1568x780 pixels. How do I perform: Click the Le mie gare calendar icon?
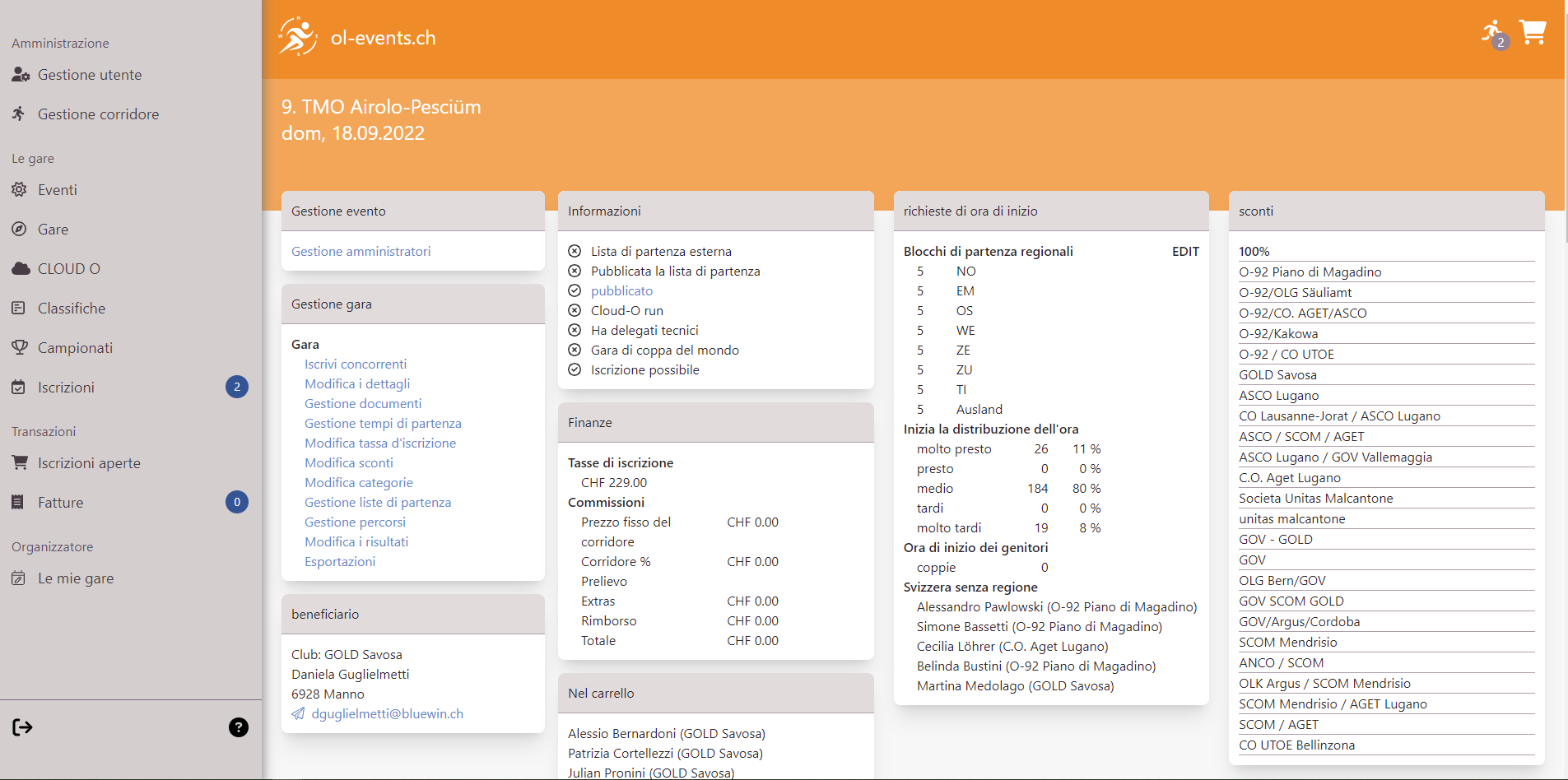tap(19, 578)
